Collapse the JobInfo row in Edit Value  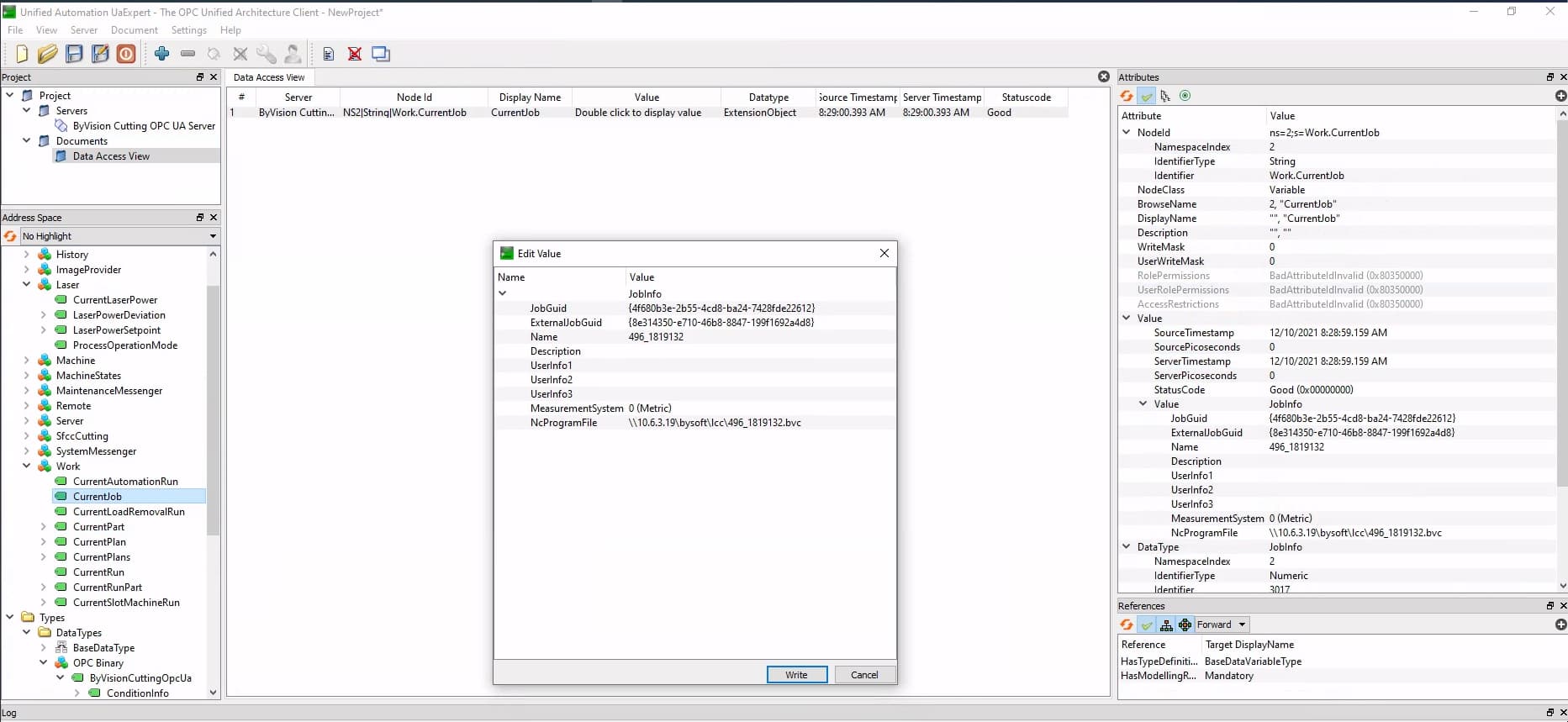503,293
